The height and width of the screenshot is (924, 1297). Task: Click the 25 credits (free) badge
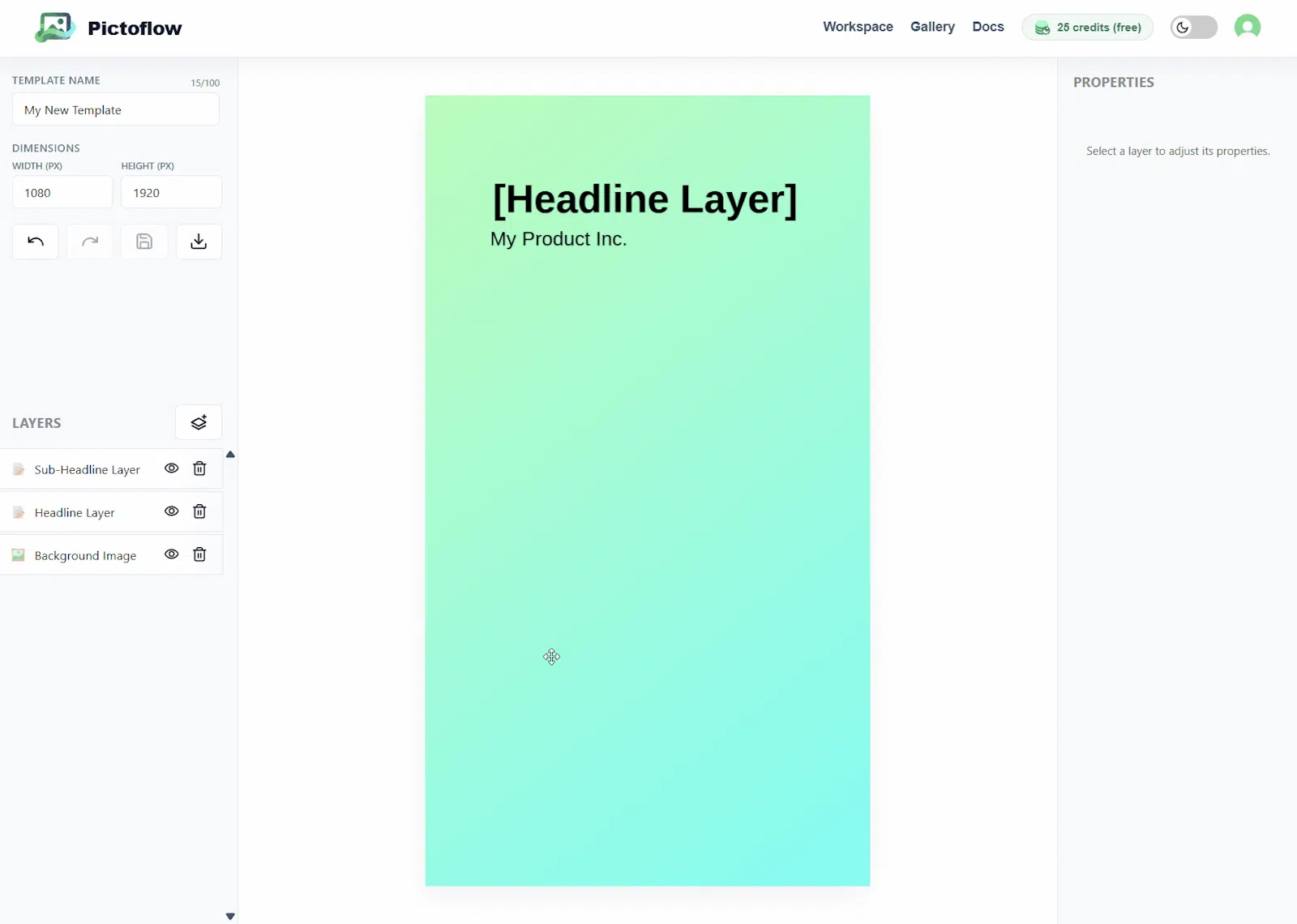pos(1087,28)
